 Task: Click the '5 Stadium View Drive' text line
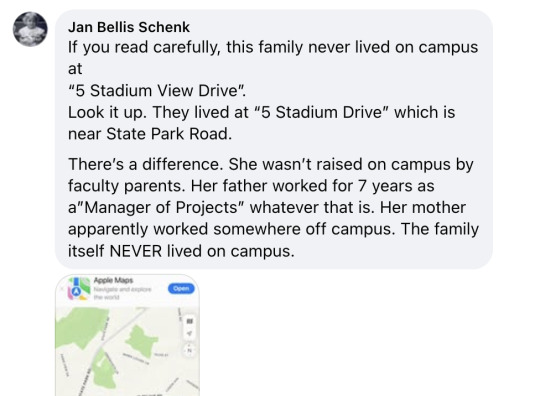157,91
